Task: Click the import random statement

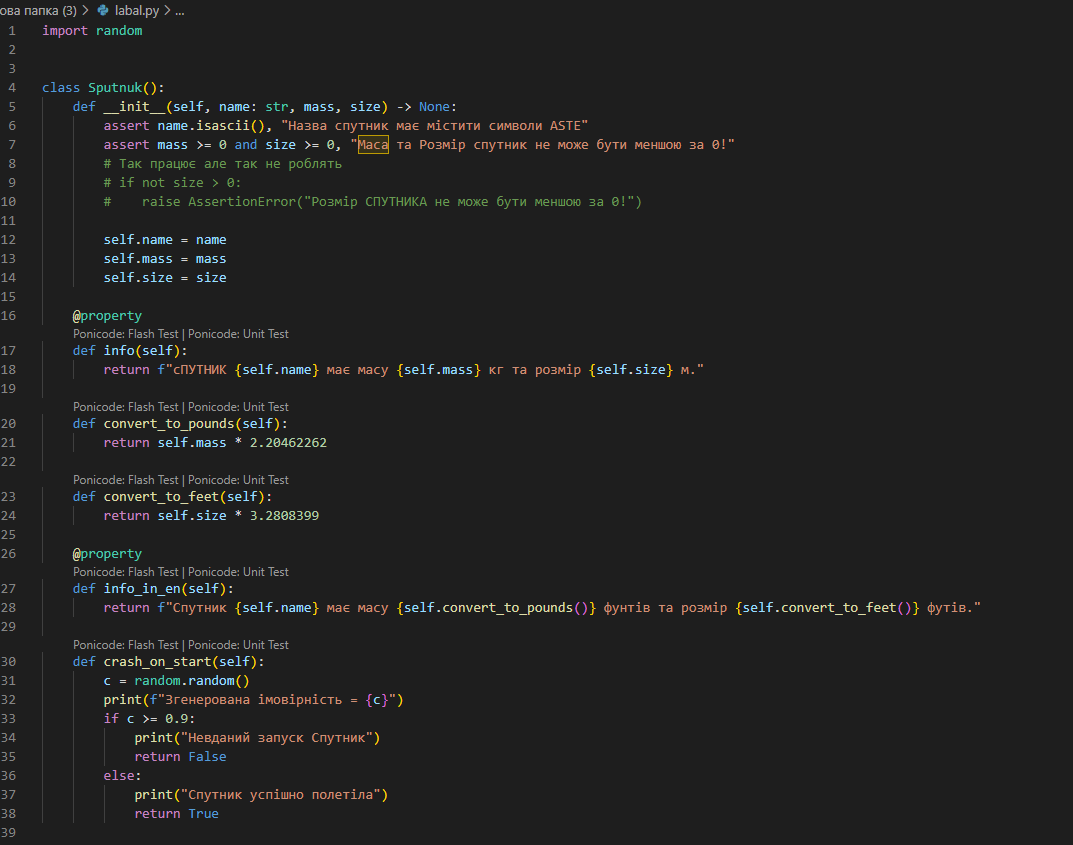Action: pos(91,30)
